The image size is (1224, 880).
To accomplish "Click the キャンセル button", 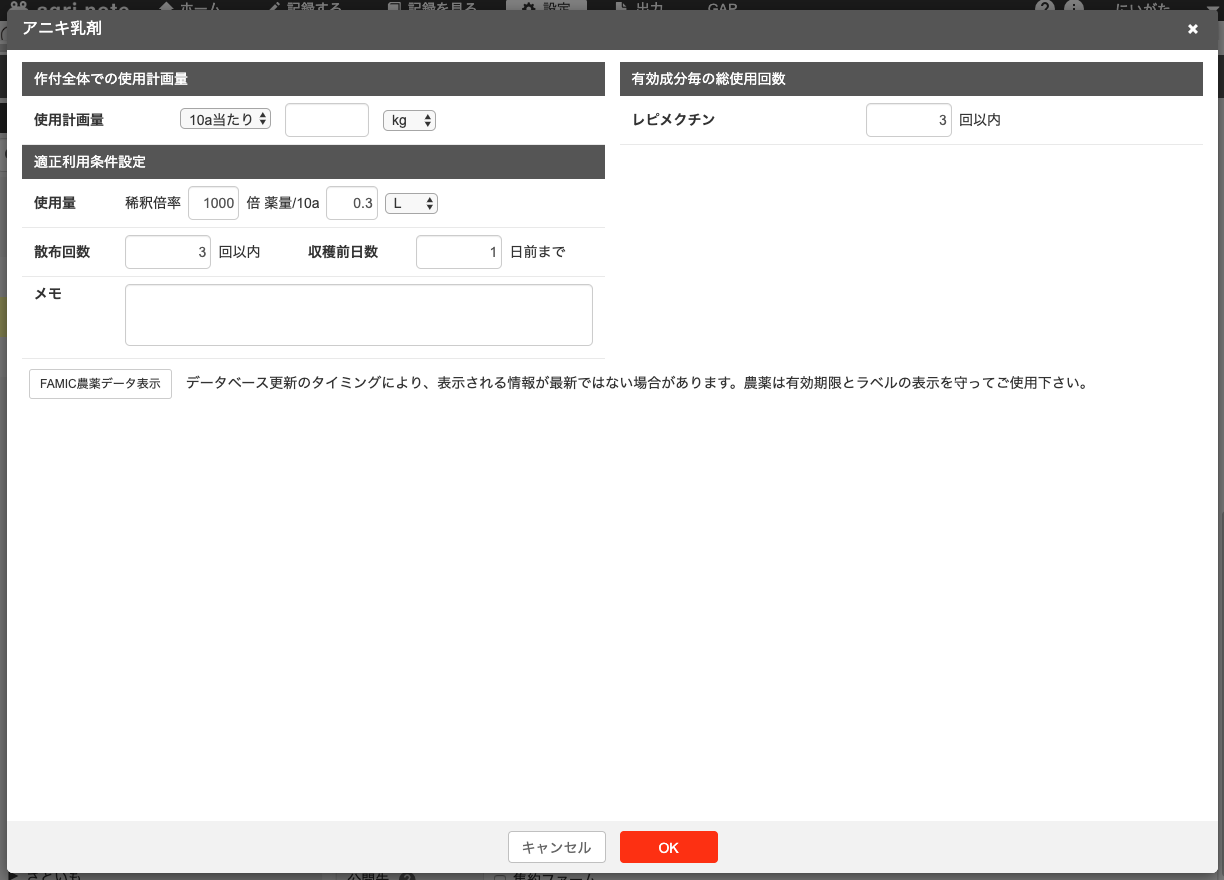I will [x=556, y=847].
